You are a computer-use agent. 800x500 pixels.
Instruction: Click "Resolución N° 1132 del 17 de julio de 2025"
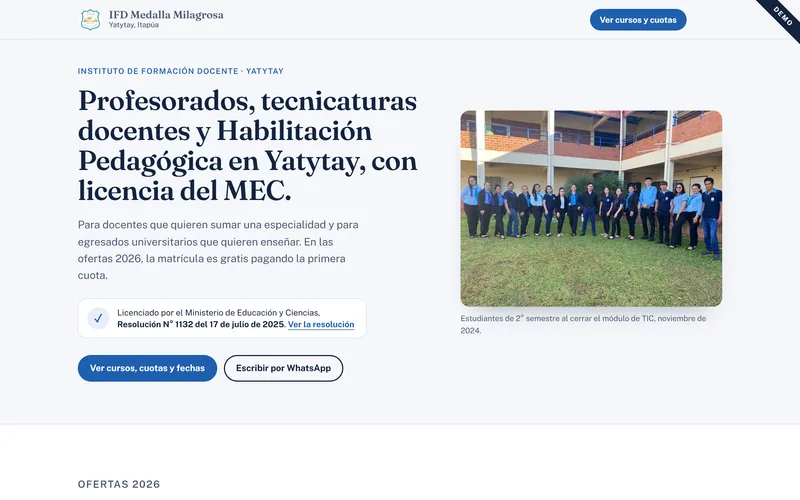pyautogui.click(x=201, y=324)
